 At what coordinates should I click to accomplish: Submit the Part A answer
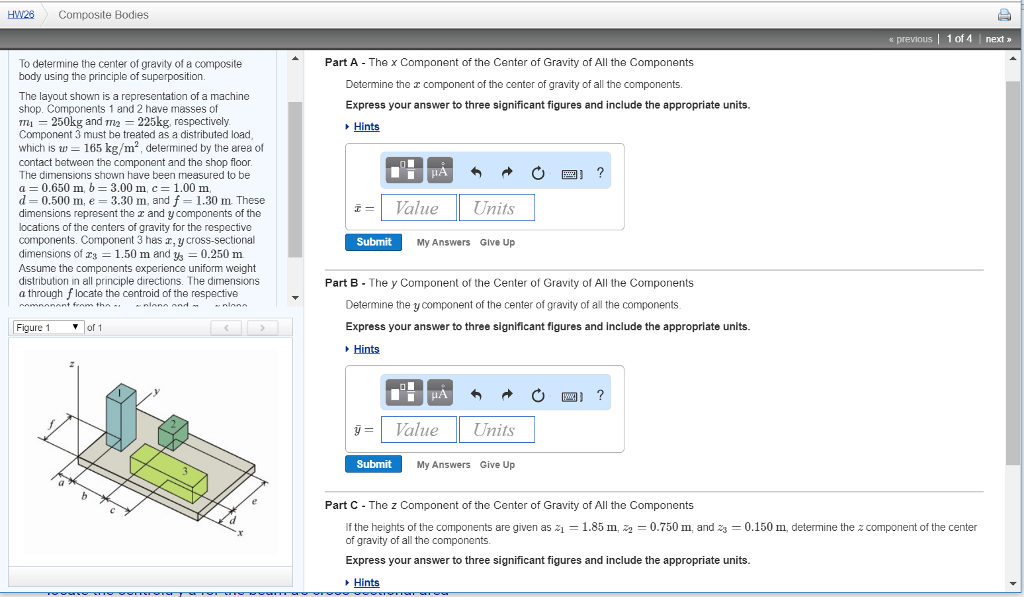pos(374,242)
